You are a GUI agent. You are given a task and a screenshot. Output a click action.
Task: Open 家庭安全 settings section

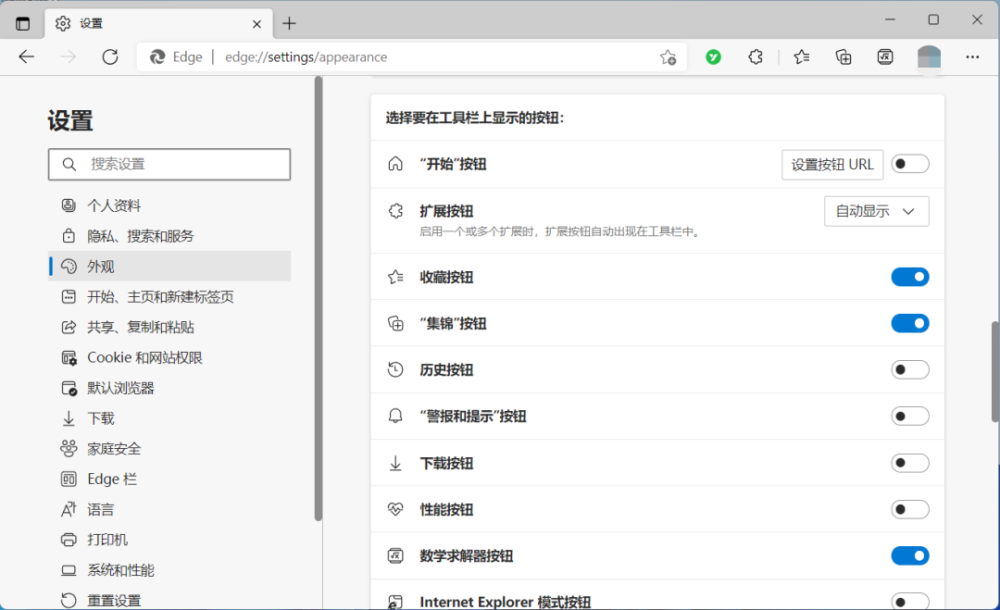(170, 449)
